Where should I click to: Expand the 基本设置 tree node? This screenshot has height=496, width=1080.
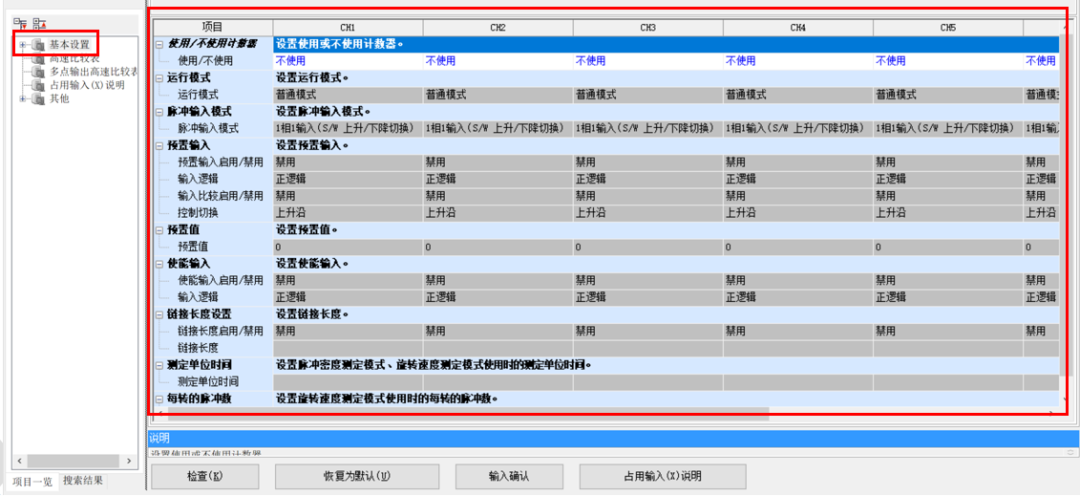(22, 45)
